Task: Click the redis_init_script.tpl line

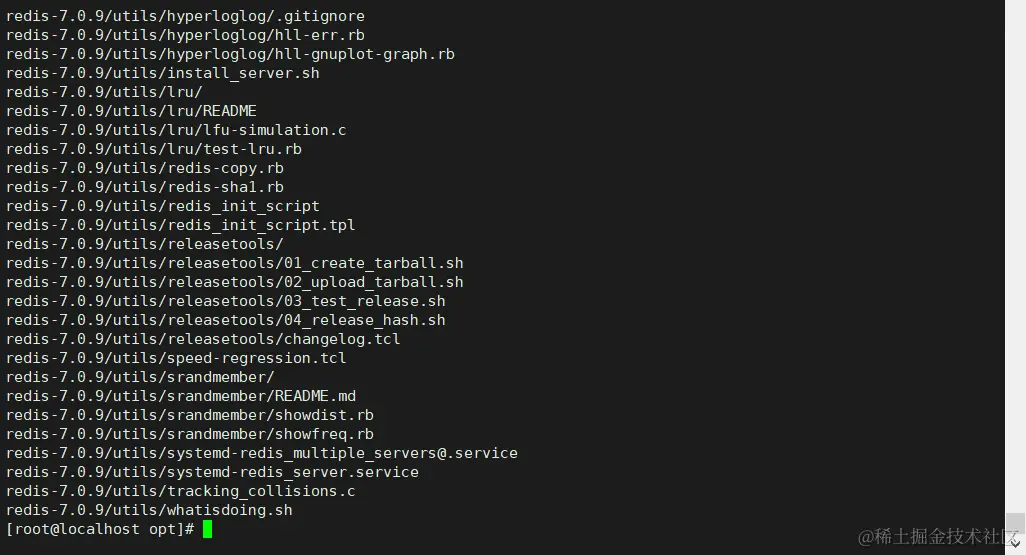Action: [x=180, y=225]
